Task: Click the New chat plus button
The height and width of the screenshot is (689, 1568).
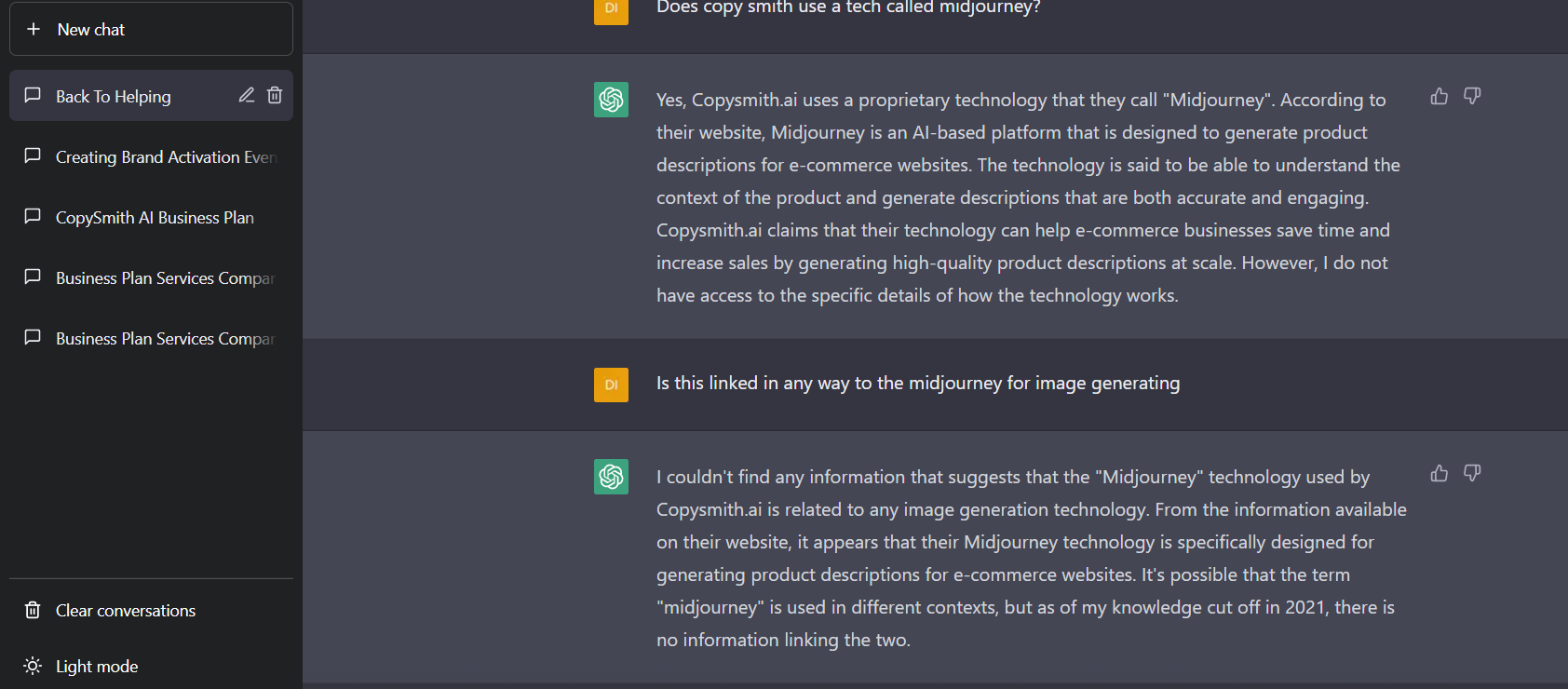Action: click(34, 29)
